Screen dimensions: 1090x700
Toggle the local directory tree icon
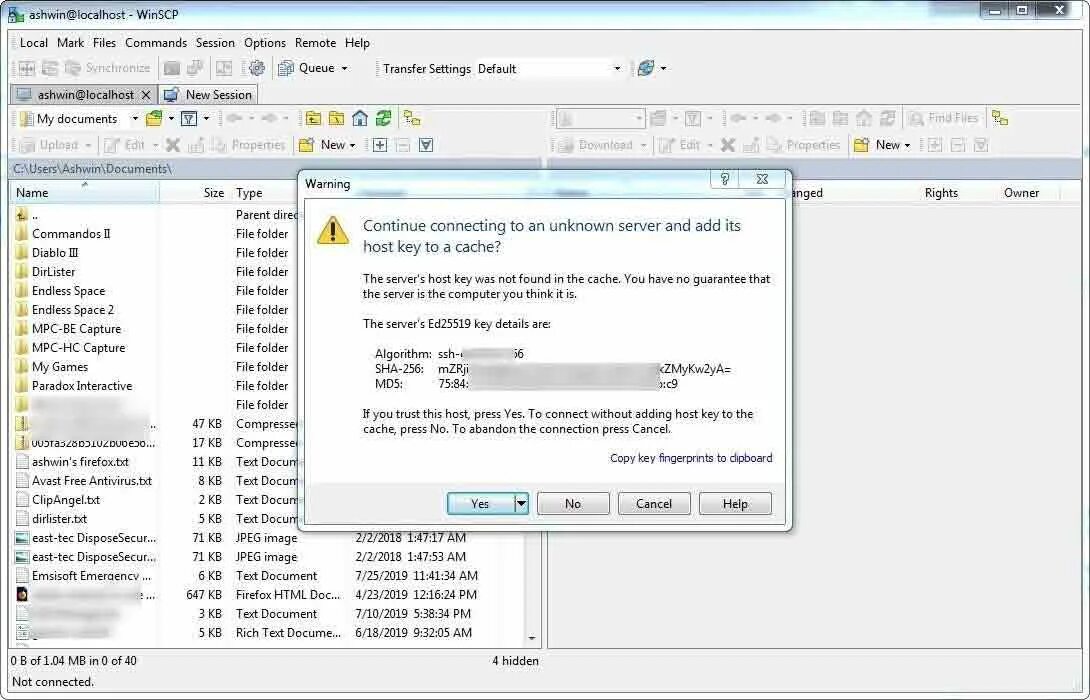click(412, 119)
